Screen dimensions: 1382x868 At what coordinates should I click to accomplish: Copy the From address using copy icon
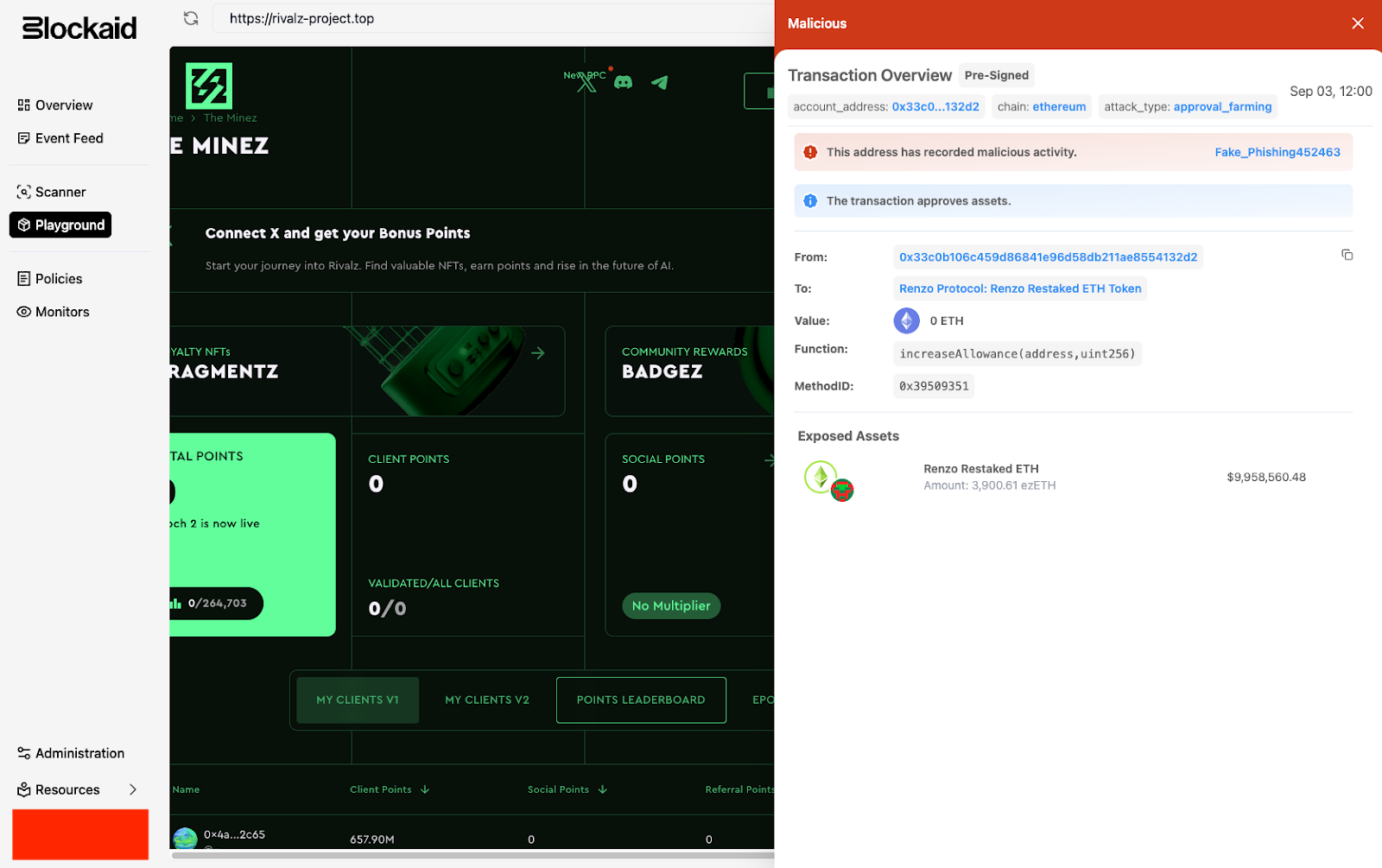coord(1347,255)
